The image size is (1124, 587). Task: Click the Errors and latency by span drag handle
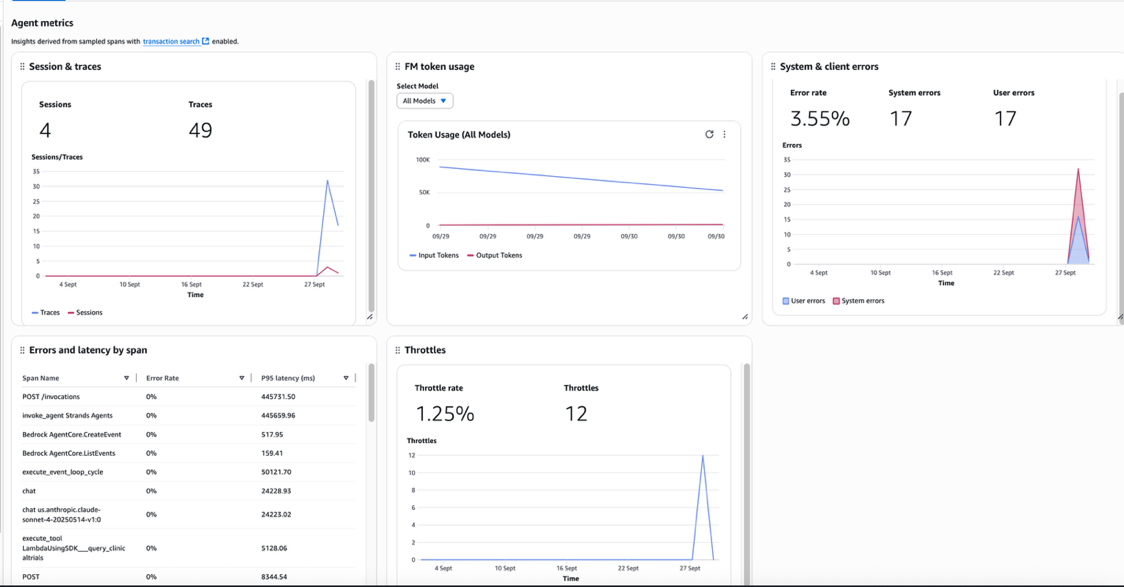coord(22,350)
